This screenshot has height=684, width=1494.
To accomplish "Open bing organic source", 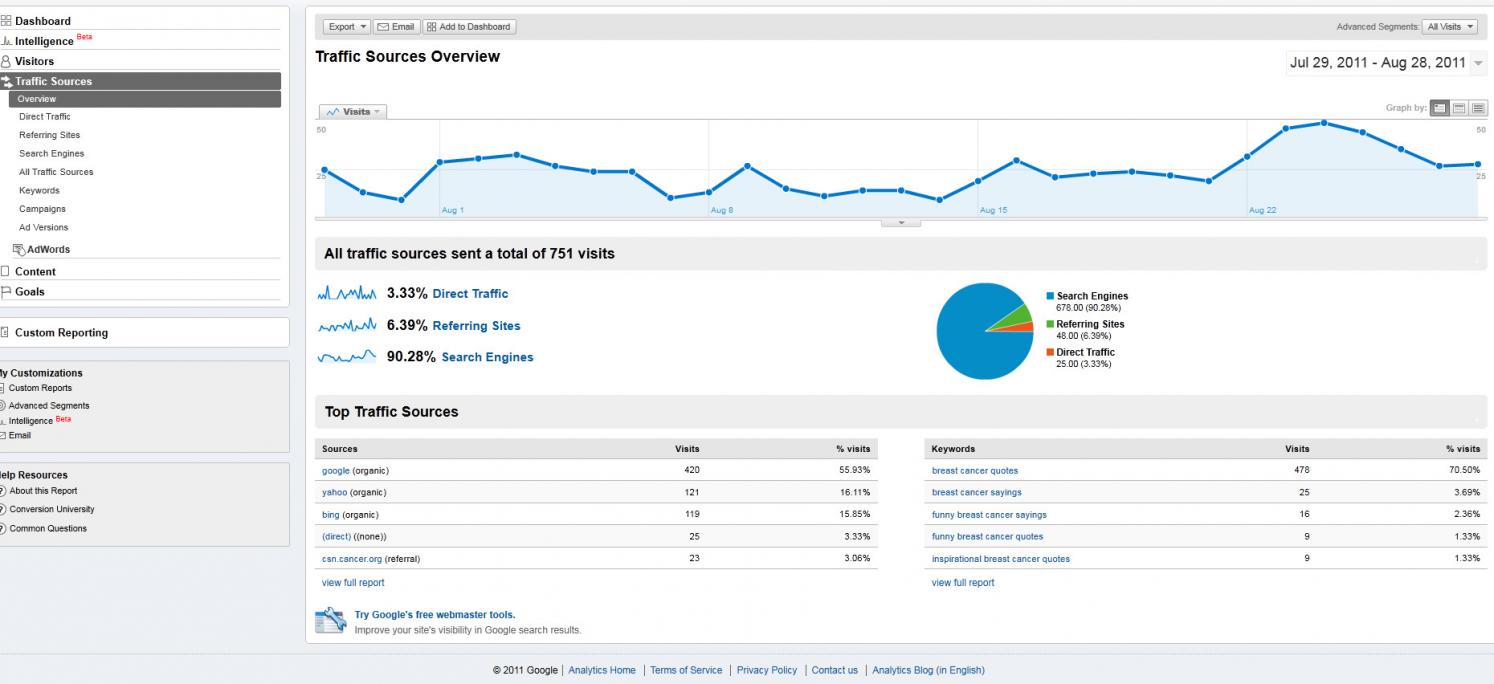I will coord(331,515).
